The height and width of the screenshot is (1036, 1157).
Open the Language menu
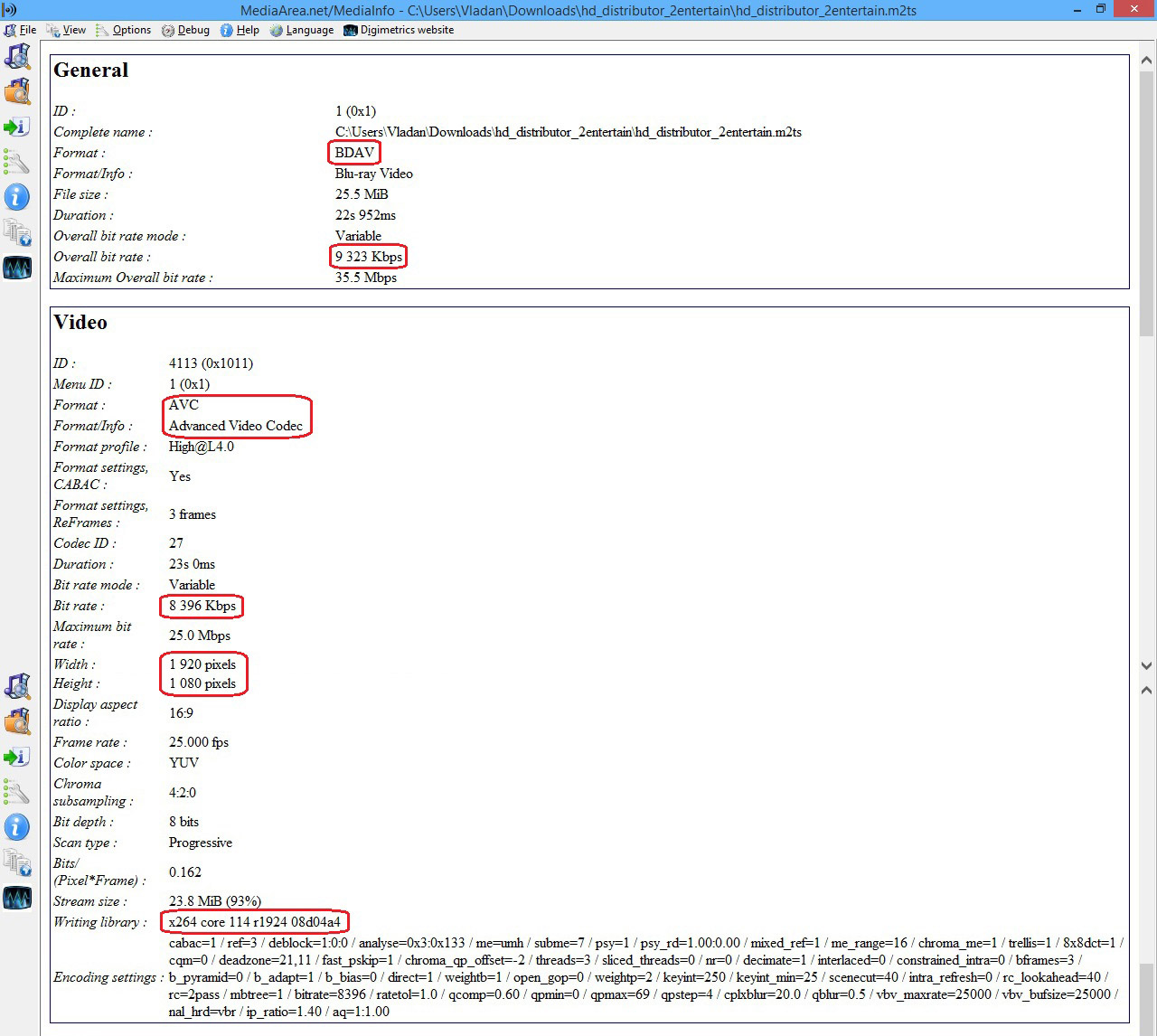click(x=302, y=30)
